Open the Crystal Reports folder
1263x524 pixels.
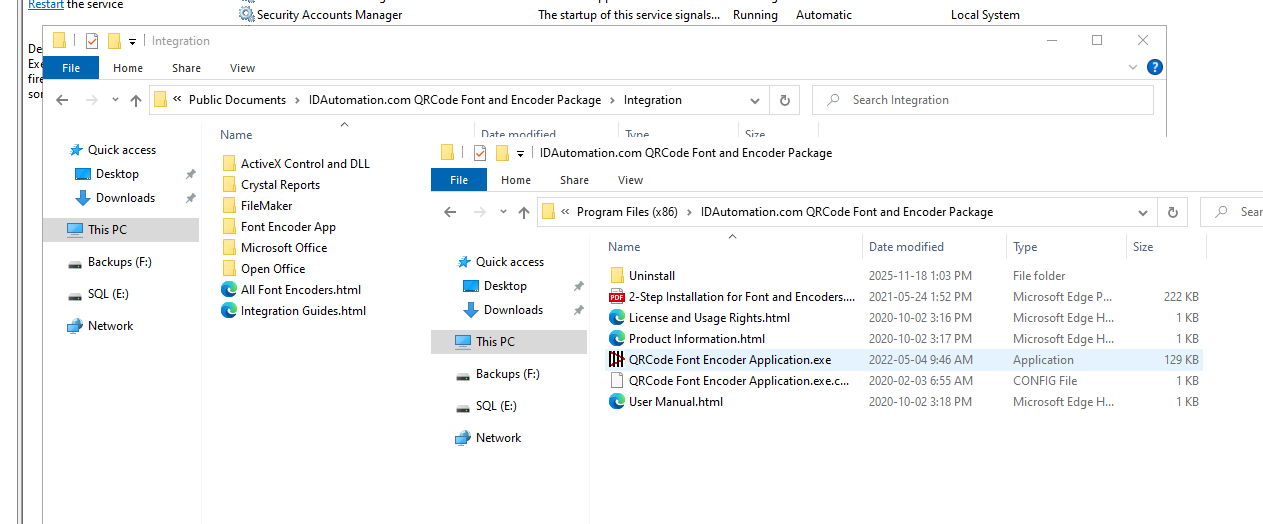pyautogui.click(x=280, y=185)
